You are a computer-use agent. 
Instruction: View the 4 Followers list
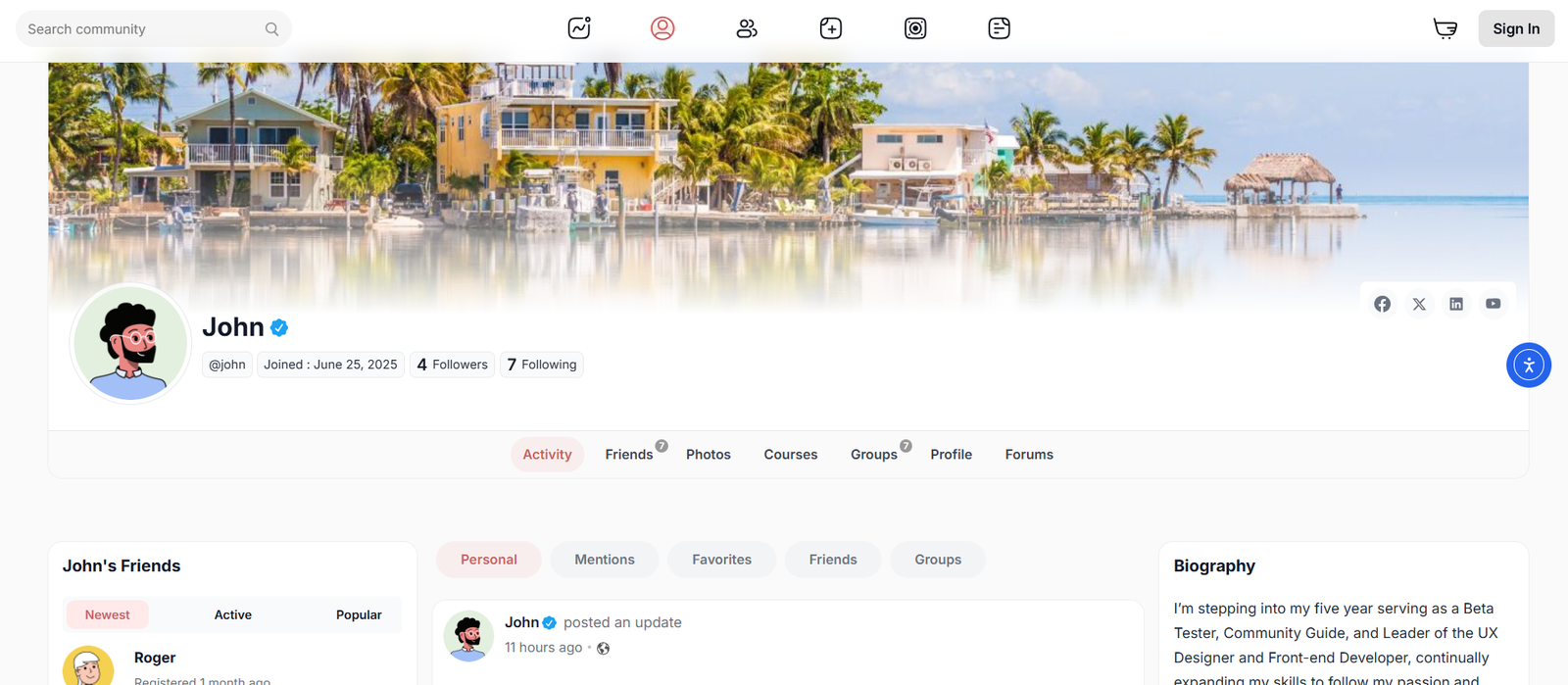[452, 365]
